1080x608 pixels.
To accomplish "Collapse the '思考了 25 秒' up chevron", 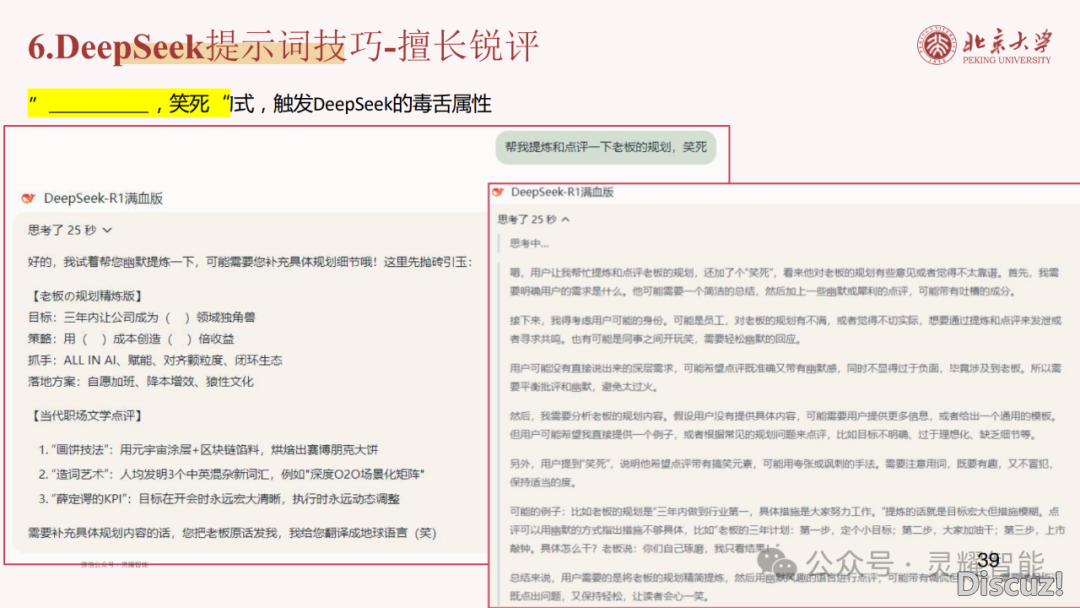I will point(565,220).
